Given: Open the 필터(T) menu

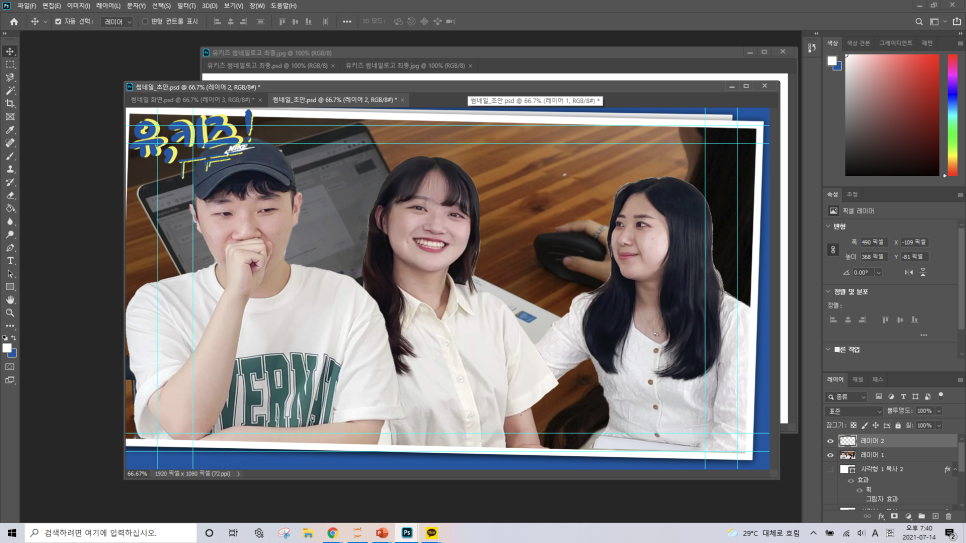Looking at the screenshot, I should pos(186,6).
